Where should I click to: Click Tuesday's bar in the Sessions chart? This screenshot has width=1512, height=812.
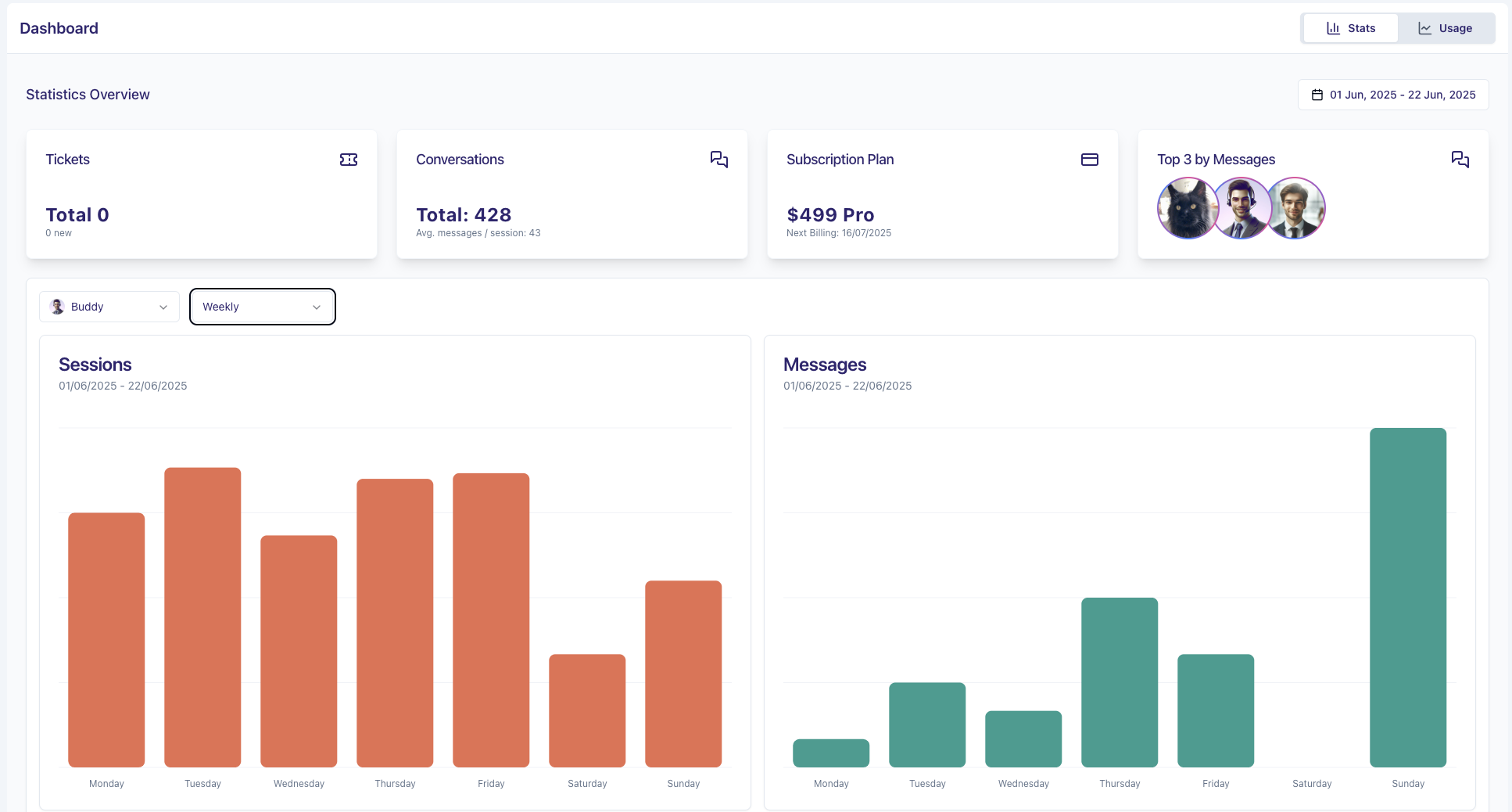(202, 618)
